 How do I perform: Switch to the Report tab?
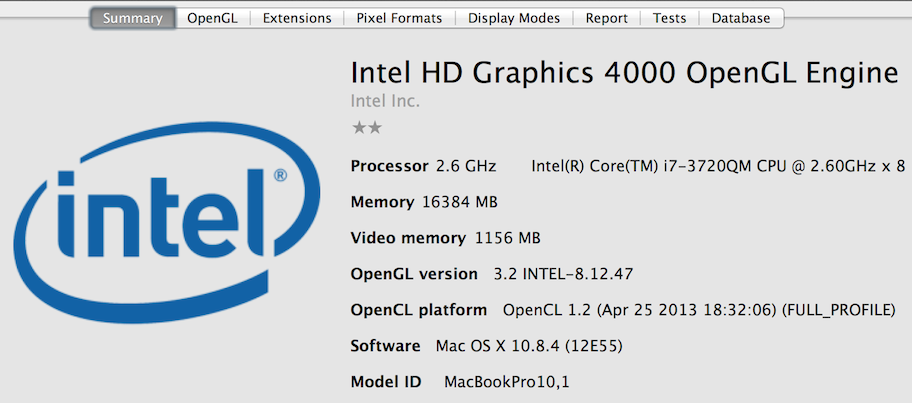607,18
